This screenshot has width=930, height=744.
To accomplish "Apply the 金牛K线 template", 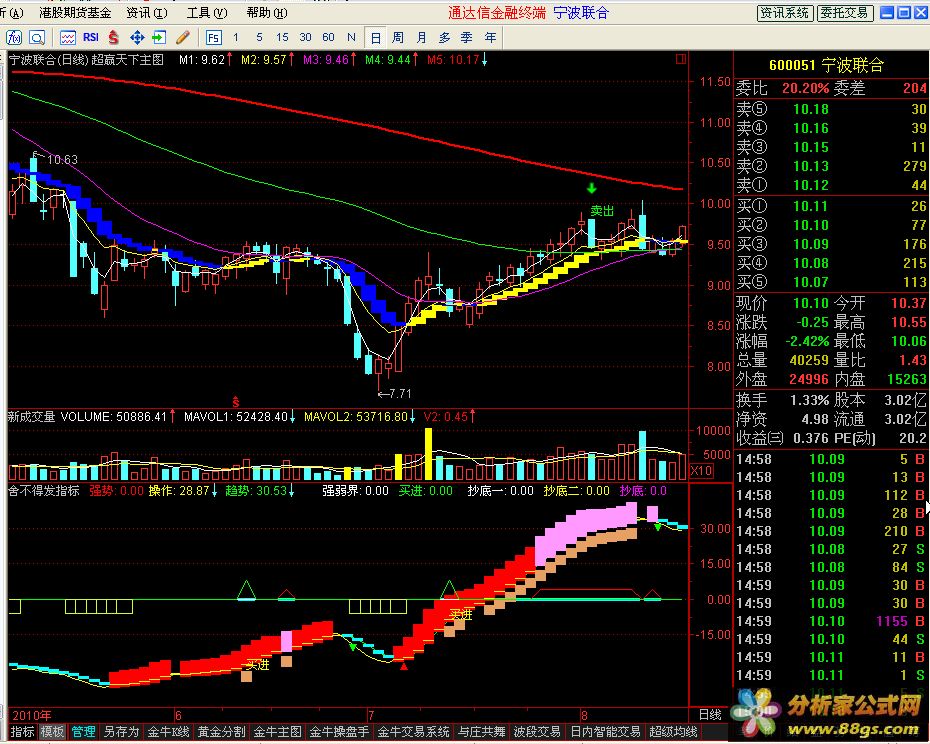I will [168, 732].
